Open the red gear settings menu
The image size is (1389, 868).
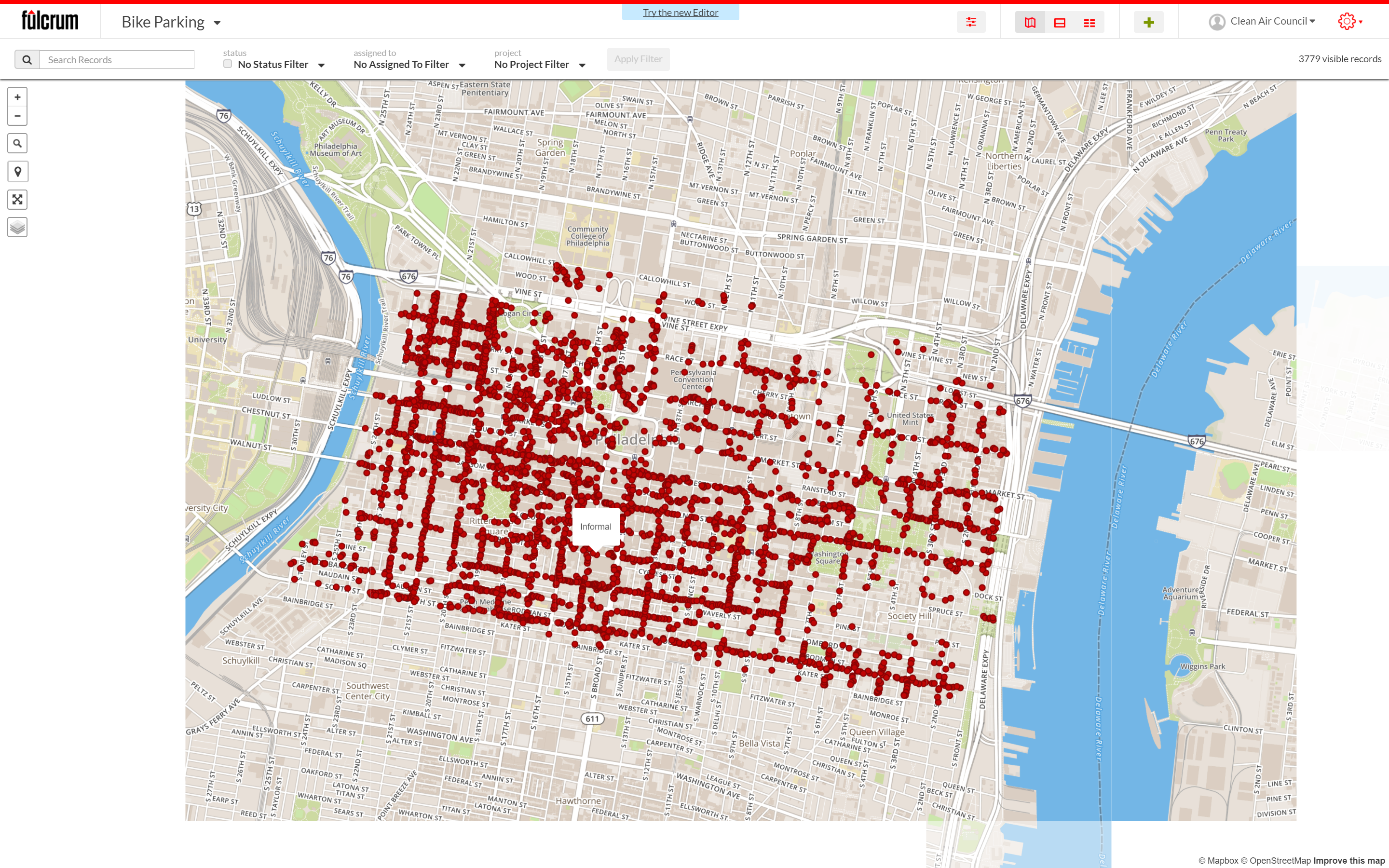pyautogui.click(x=1349, y=22)
